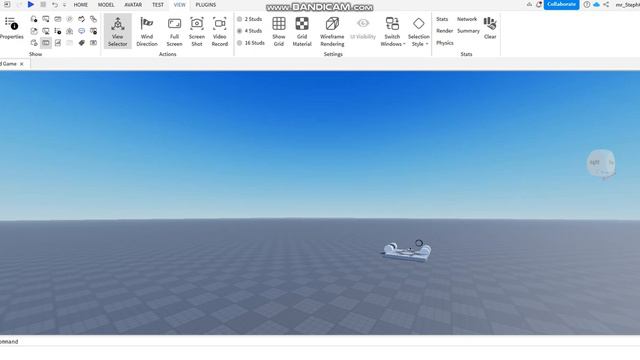Screen dimensions: 640x360
Task: Click the Stop square button
Action: click(43, 4)
